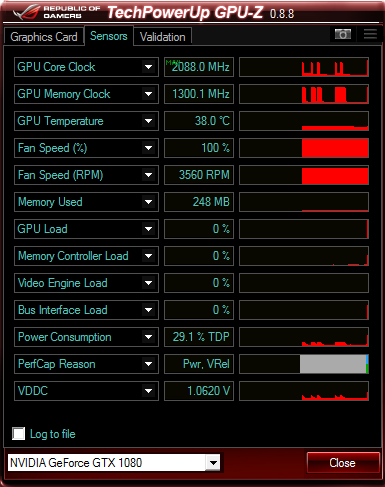Click the 29.1 % TDP value
385x487 pixels.
[x=199, y=337]
